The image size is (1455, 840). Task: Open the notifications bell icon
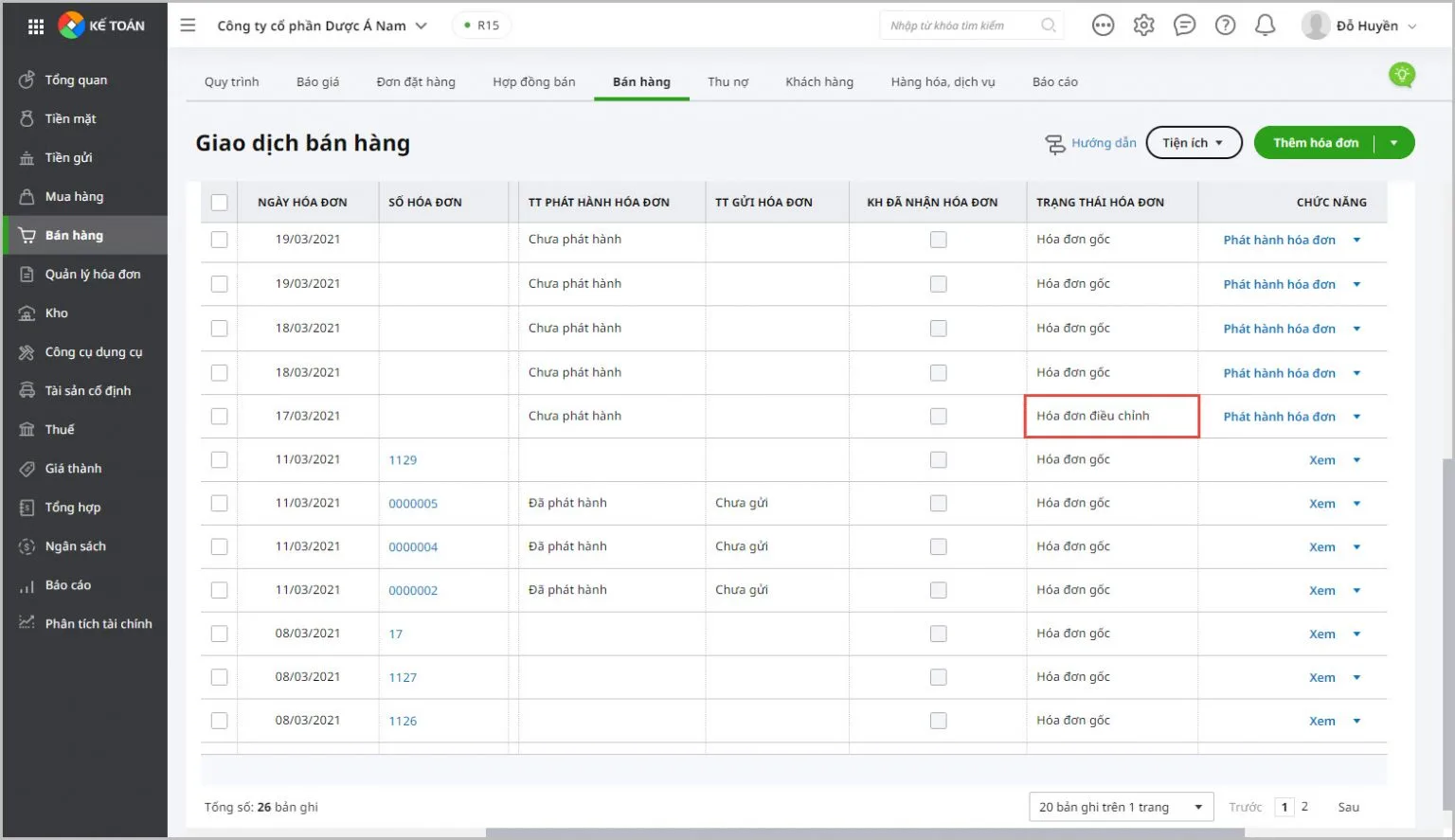[1265, 26]
